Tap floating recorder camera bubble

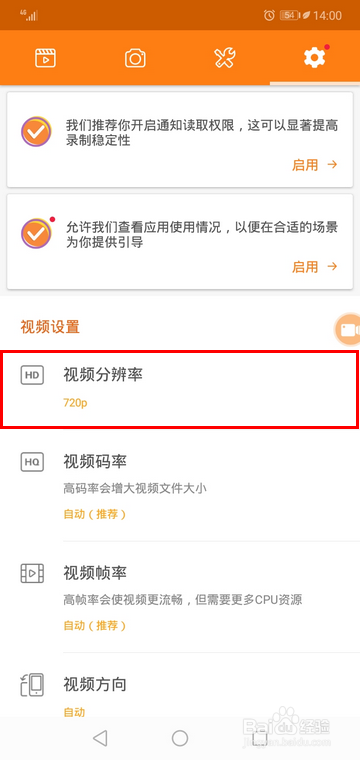pyautogui.click(x=348, y=330)
